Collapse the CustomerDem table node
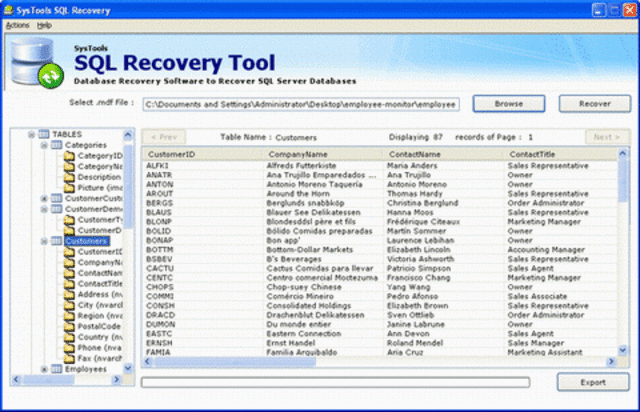The height and width of the screenshot is (412, 640). tap(44, 209)
